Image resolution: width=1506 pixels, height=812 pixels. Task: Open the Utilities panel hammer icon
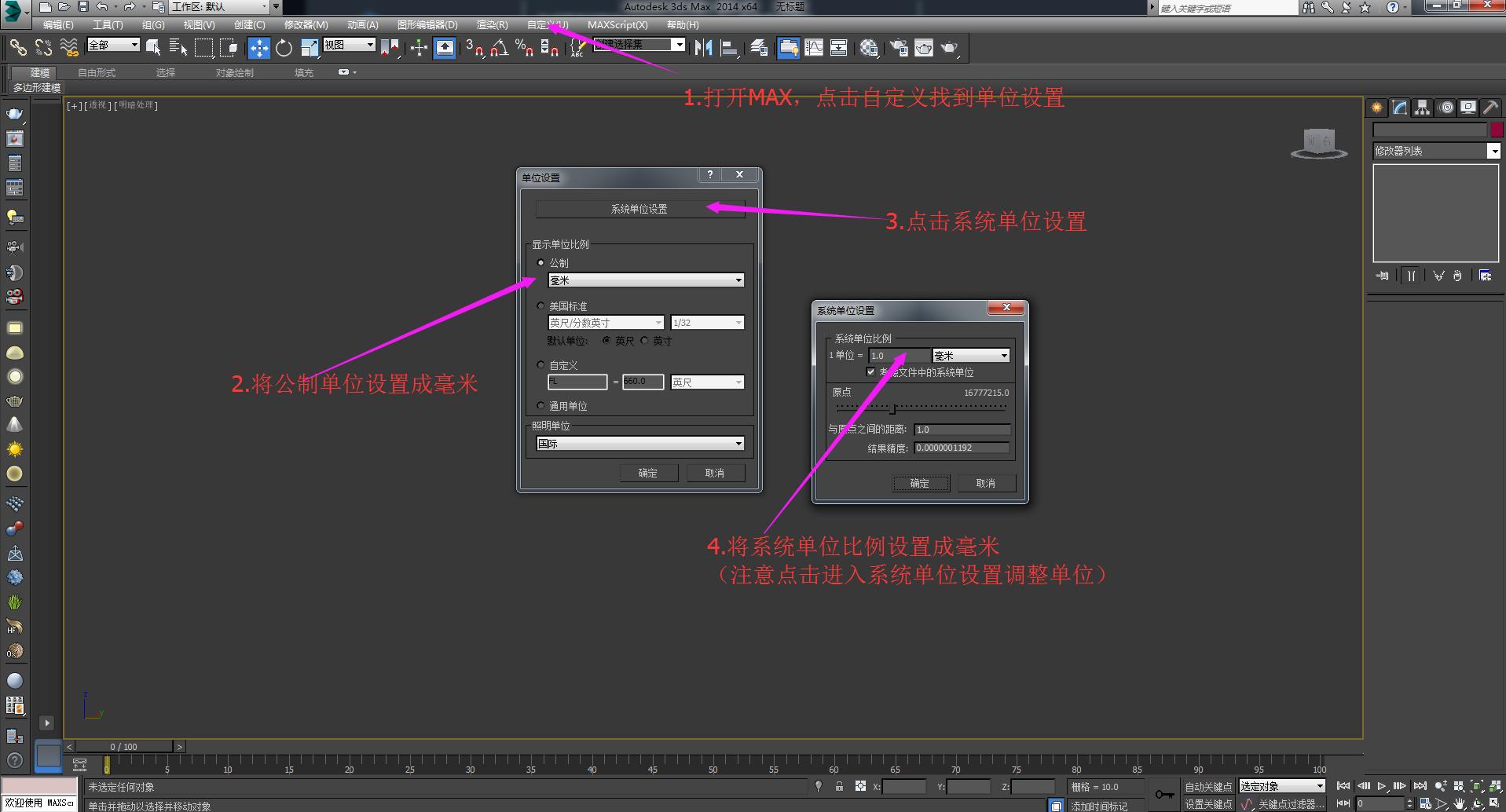pyautogui.click(x=1491, y=108)
